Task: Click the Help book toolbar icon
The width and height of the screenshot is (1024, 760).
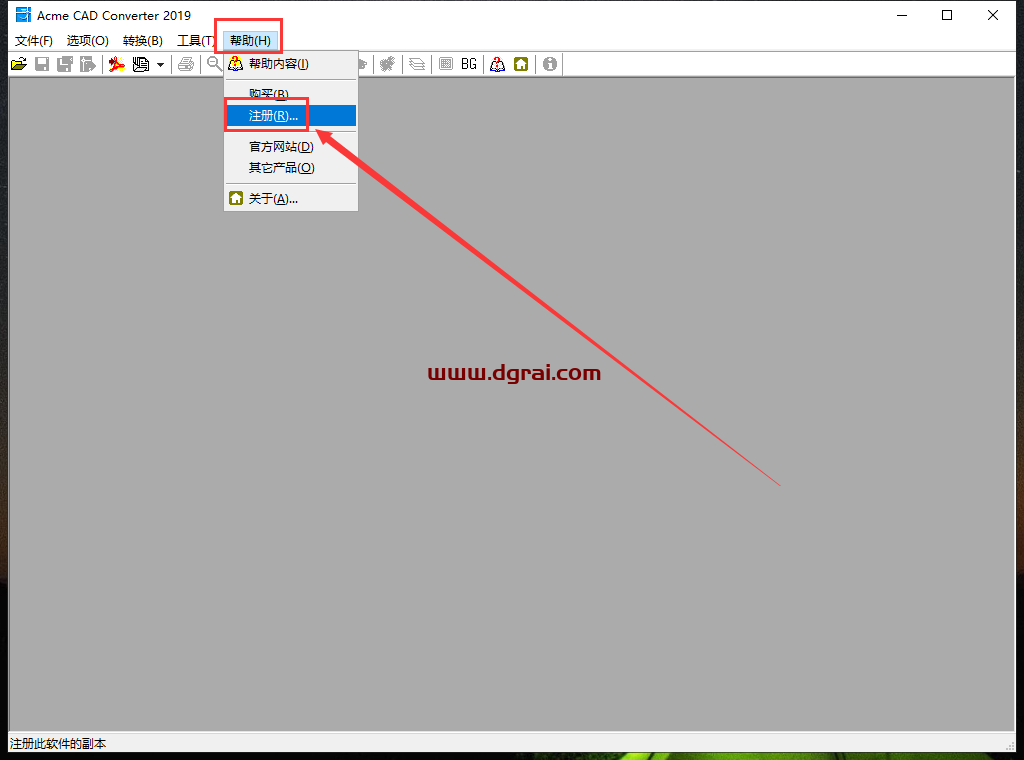Action: (498, 64)
